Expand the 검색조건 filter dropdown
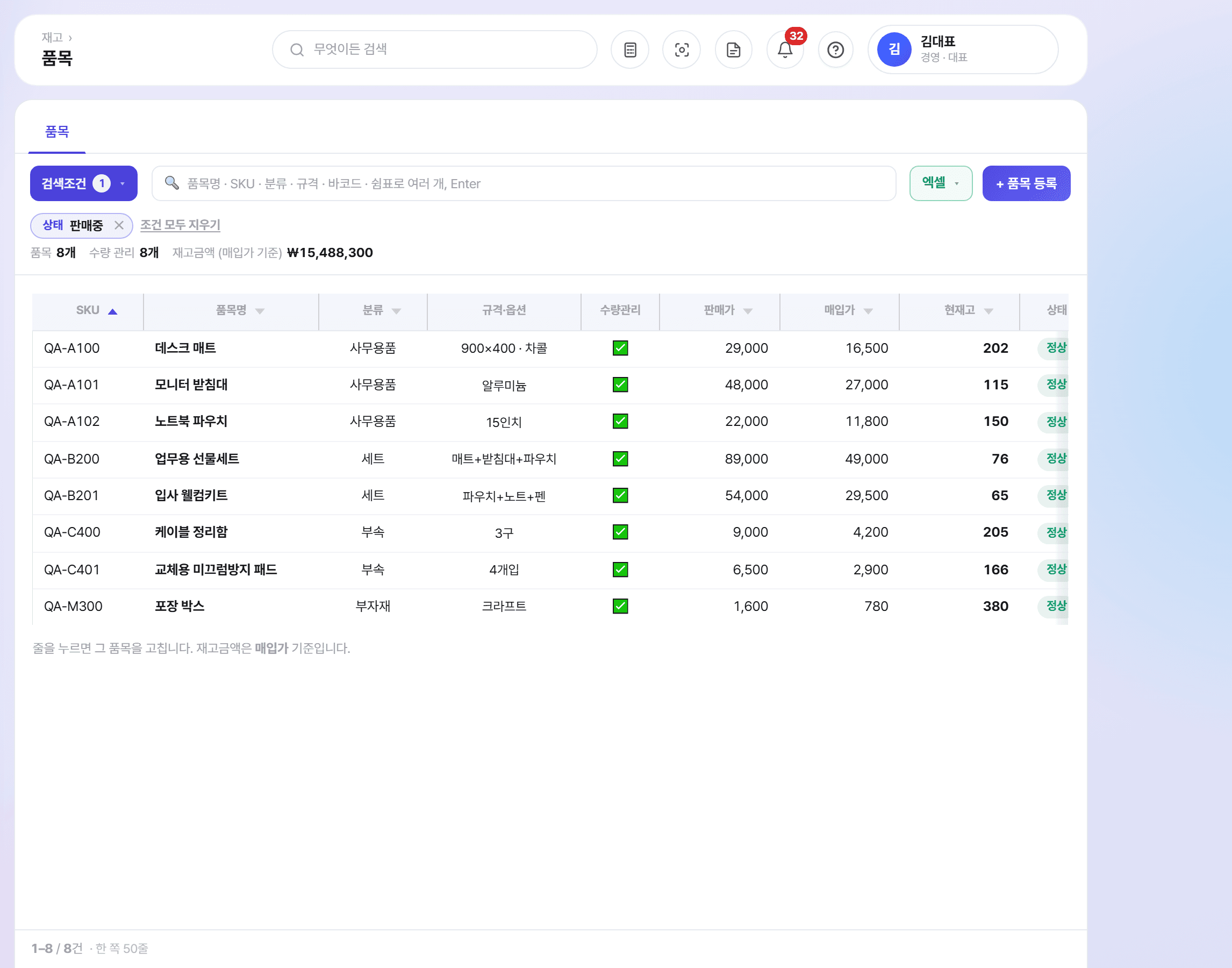 [x=84, y=183]
